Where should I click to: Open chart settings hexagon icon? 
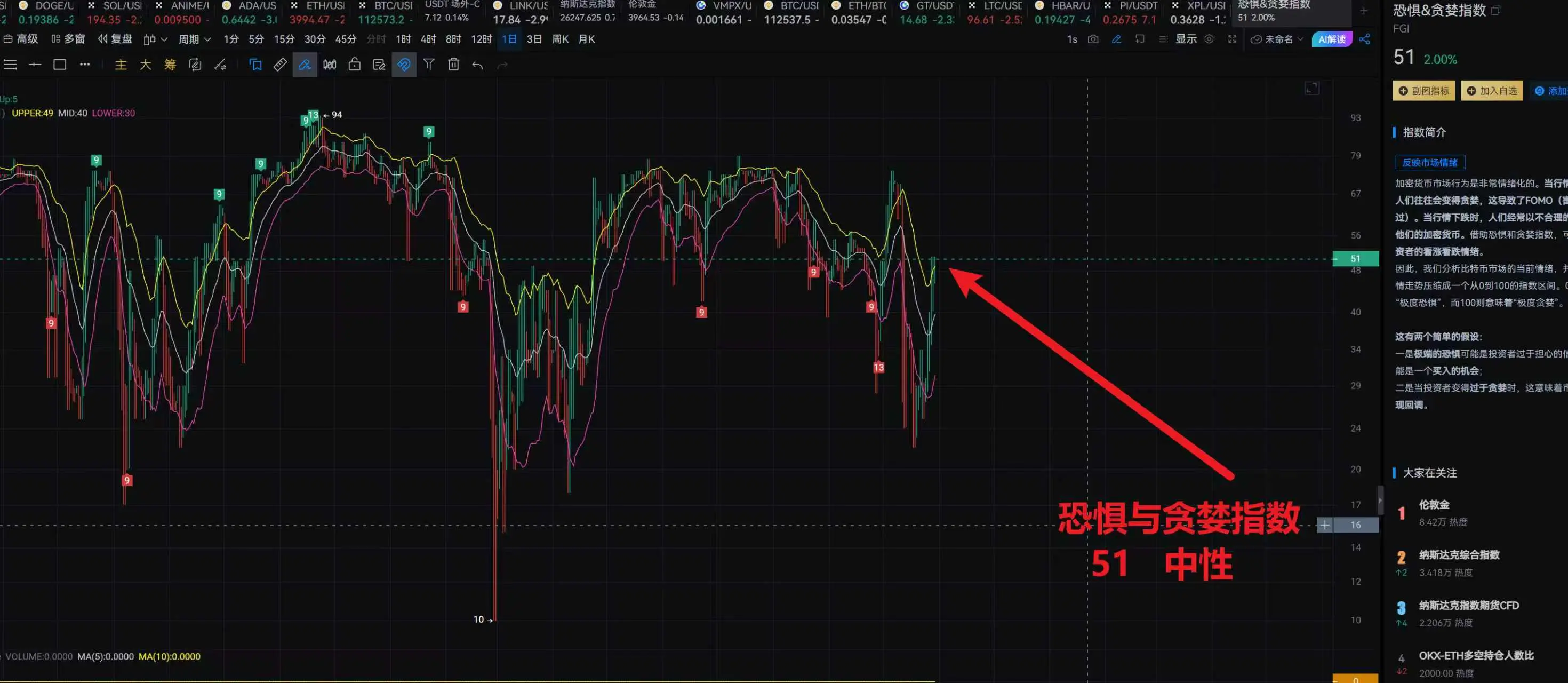pos(1209,39)
